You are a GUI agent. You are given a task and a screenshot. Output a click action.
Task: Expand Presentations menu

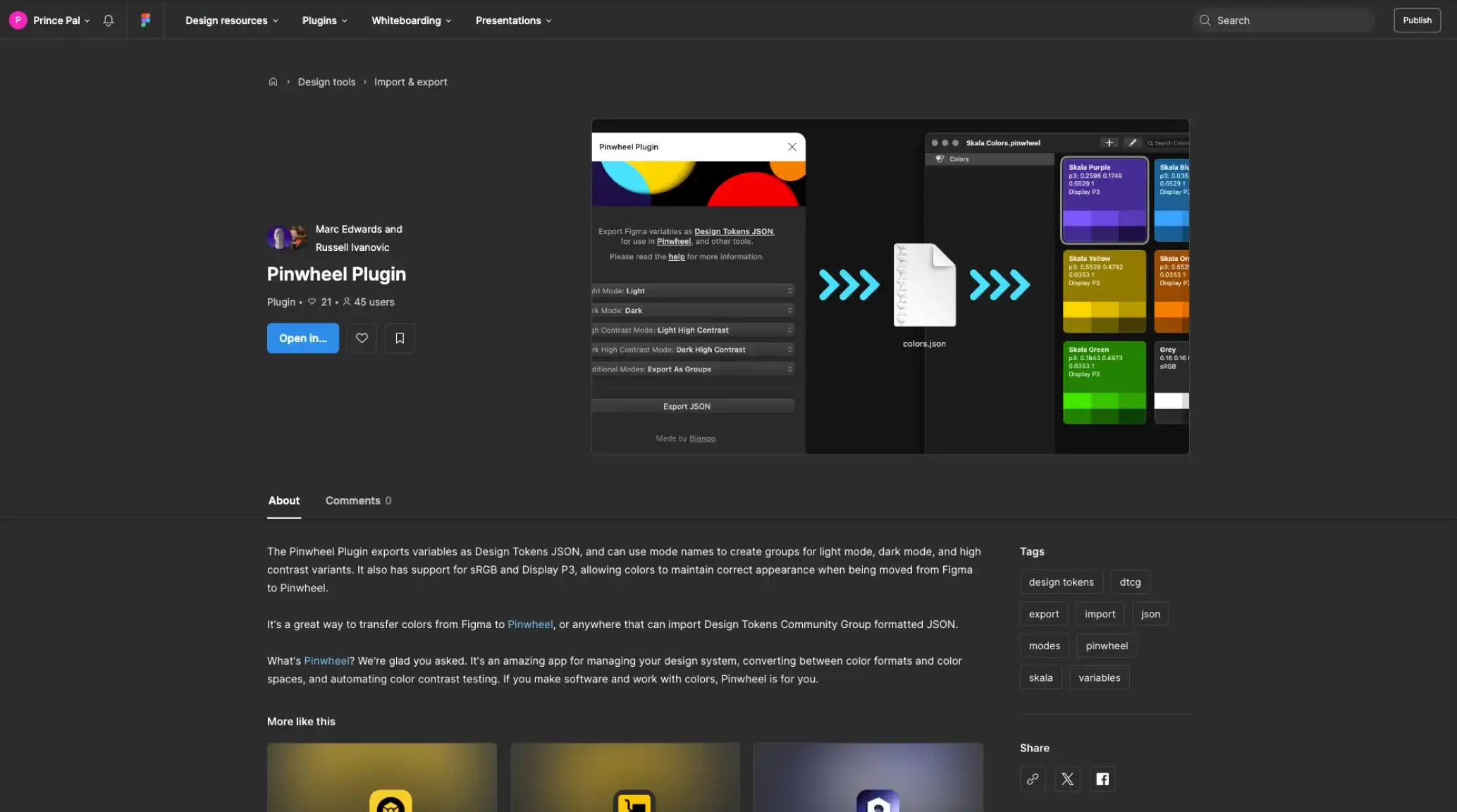tap(514, 20)
